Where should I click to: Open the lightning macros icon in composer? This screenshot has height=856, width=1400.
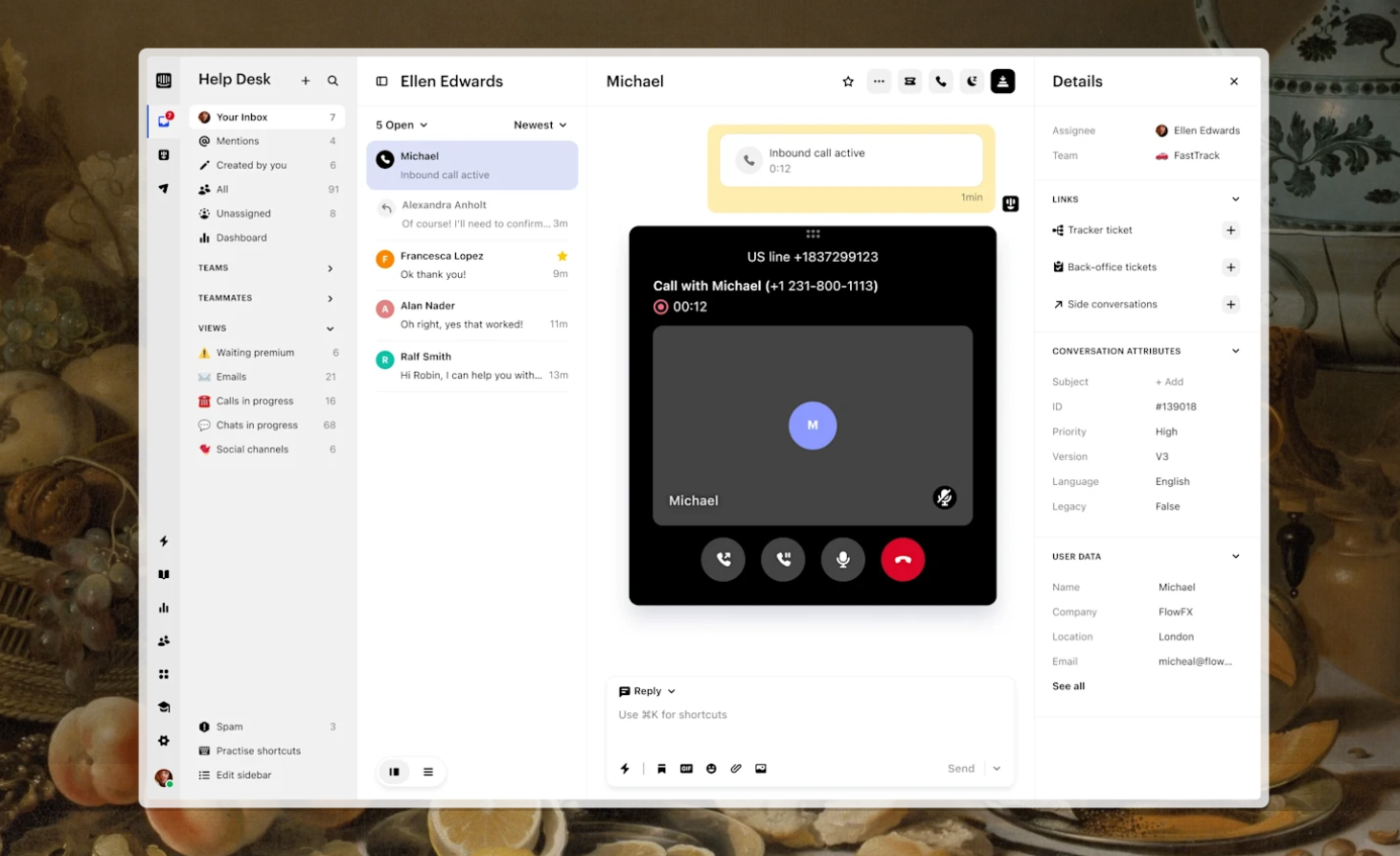(x=625, y=769)
